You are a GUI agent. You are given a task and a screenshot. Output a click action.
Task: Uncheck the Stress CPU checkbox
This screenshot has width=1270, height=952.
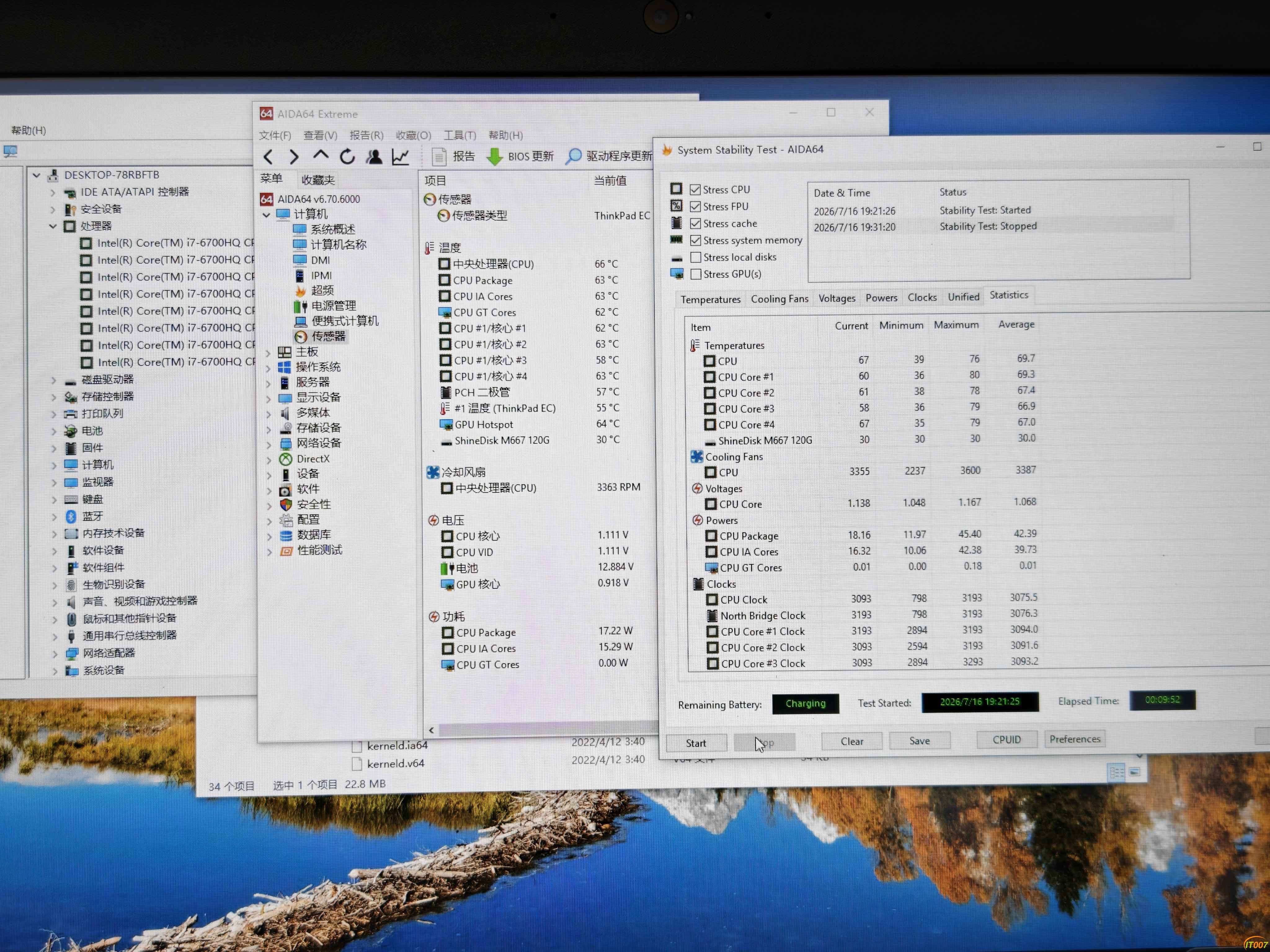(x=695, y=189)
